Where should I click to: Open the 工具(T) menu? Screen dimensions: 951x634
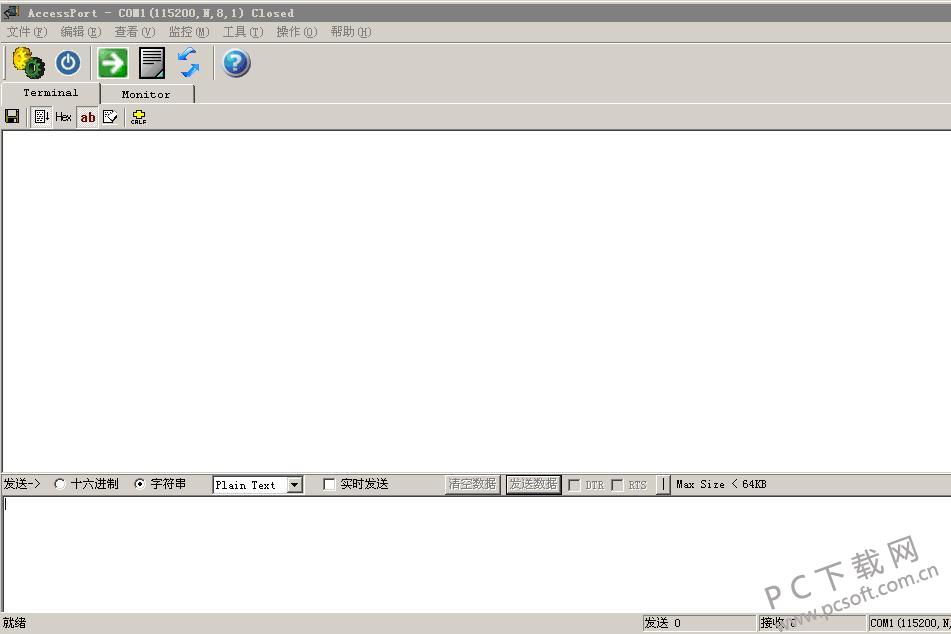point(243,32)
